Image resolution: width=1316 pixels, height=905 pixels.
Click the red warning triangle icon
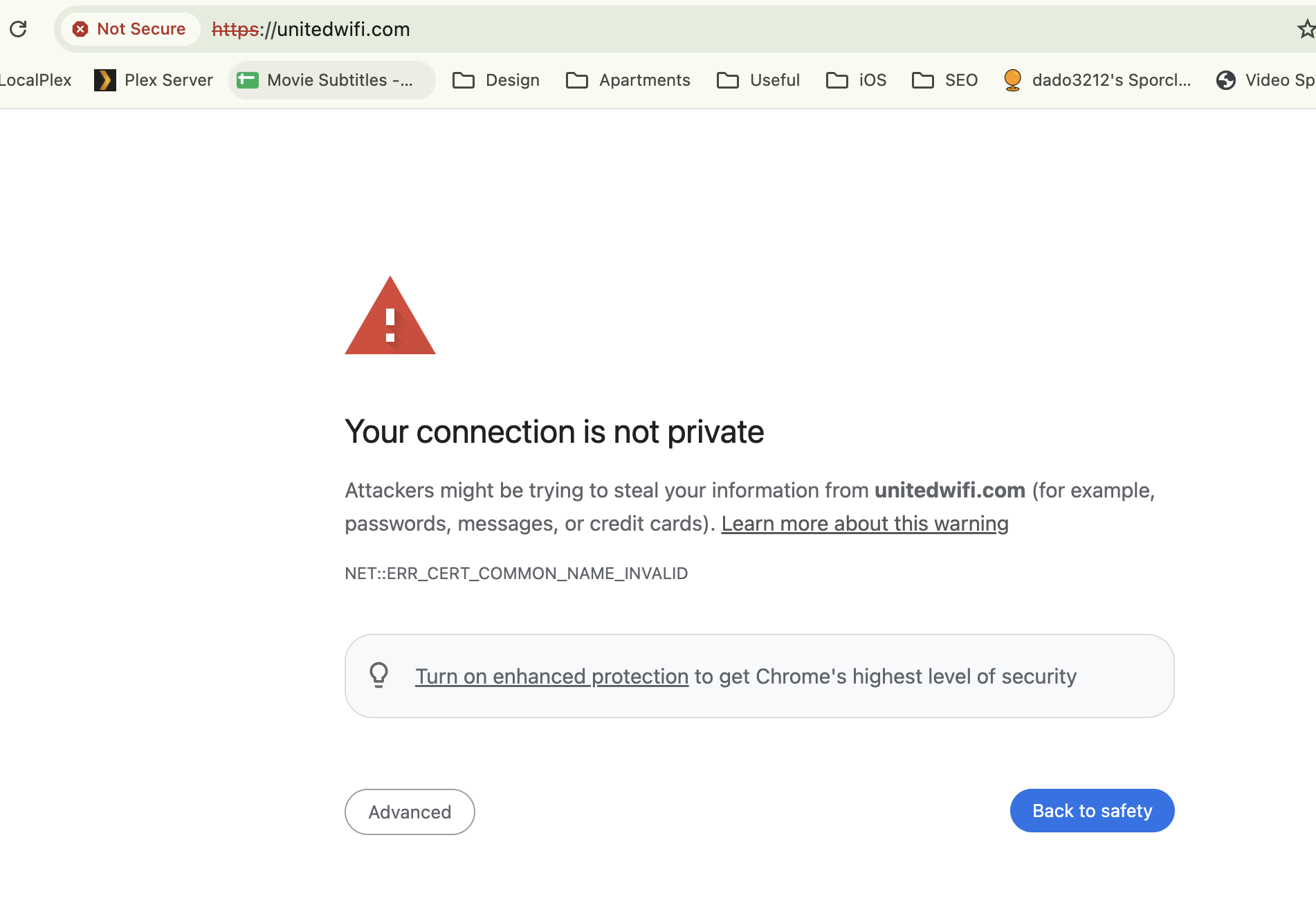coord(390,316)
